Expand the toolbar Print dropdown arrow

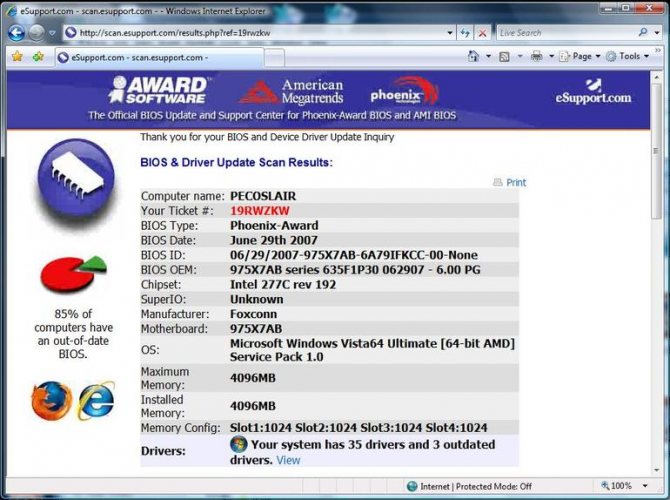click(x=551, y=56)
